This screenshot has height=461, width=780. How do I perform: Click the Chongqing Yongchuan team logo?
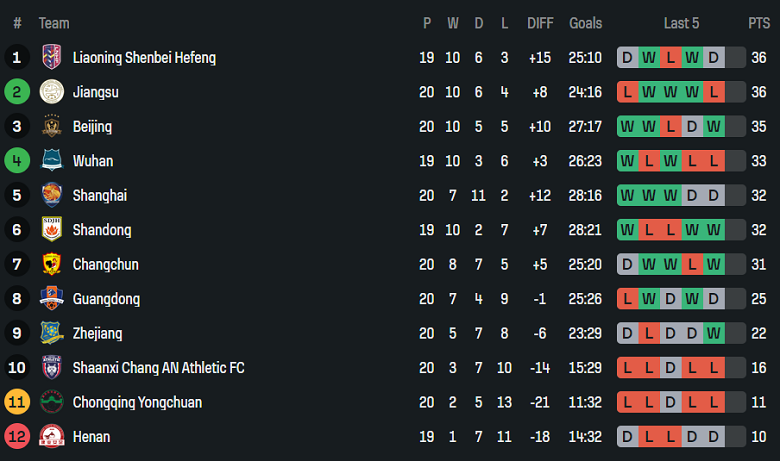(51, 403)
